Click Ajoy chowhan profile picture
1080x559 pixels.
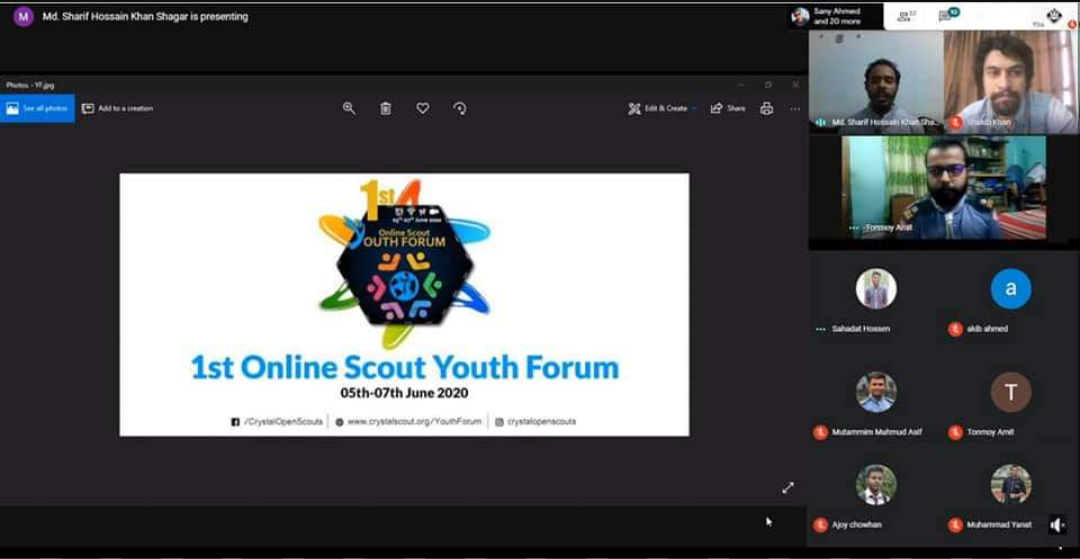876,485
